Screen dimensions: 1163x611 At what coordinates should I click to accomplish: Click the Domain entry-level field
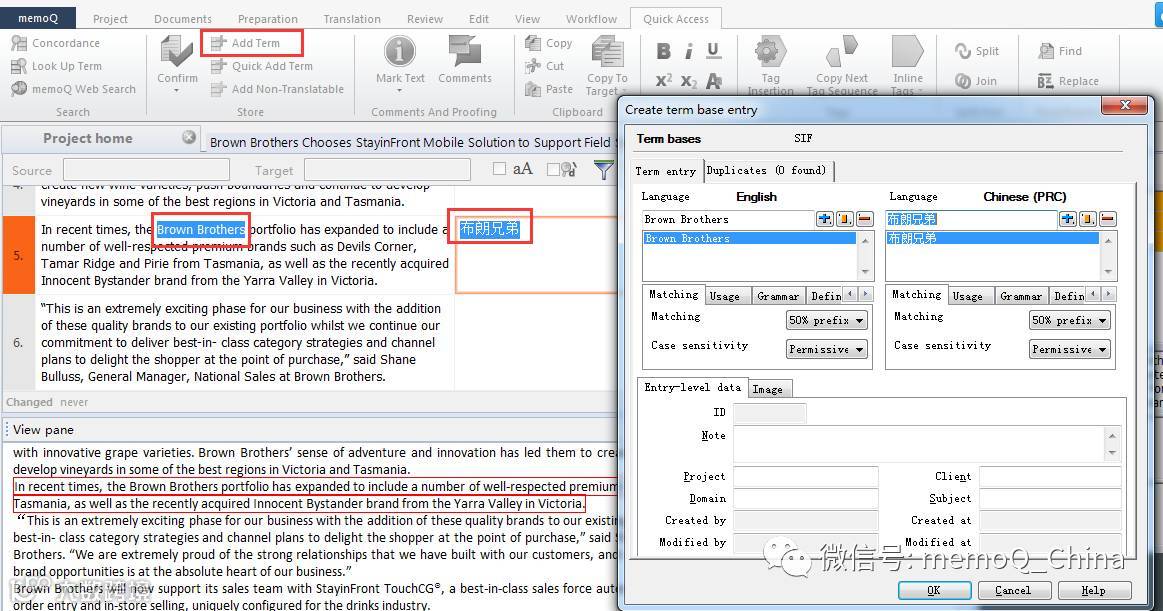(x=805, y=498)
